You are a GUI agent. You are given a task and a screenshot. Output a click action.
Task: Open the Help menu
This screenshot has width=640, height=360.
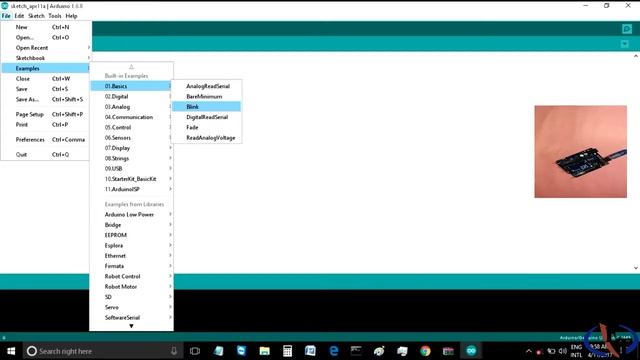pos(71,16)
